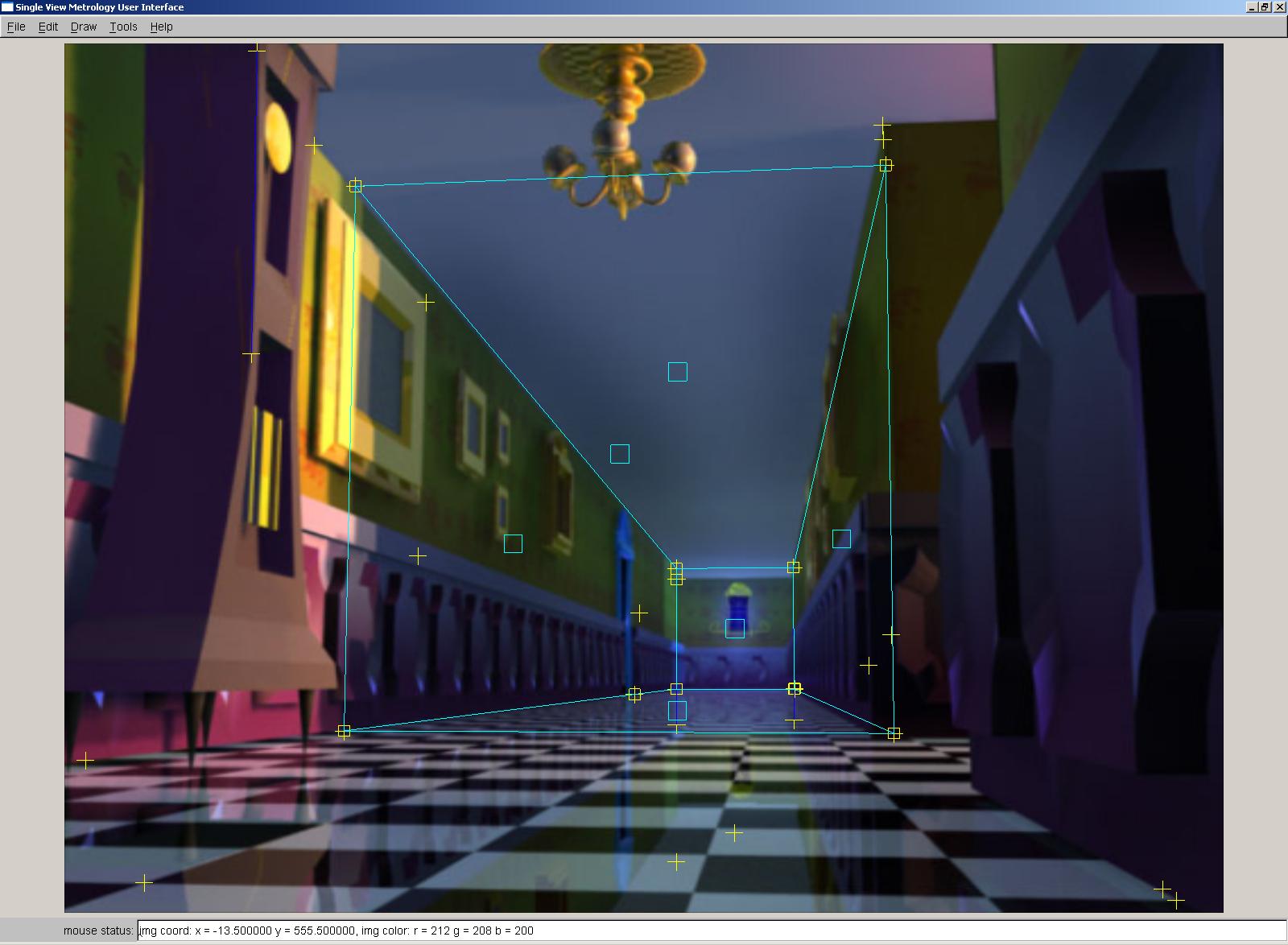
Task: Select far wall bottom-left vertex marker
Action: pyautogui.click(x=676, y=689)
